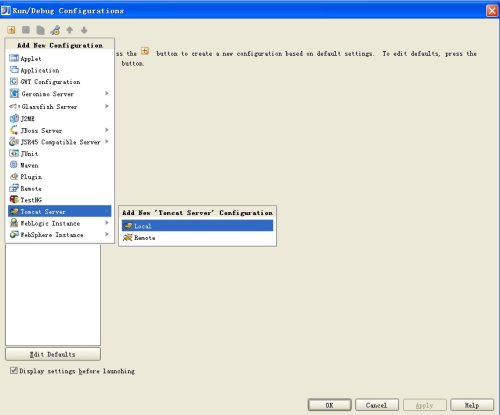Close the Run/Debug Configurations dialog

click(x=492, y=11)
